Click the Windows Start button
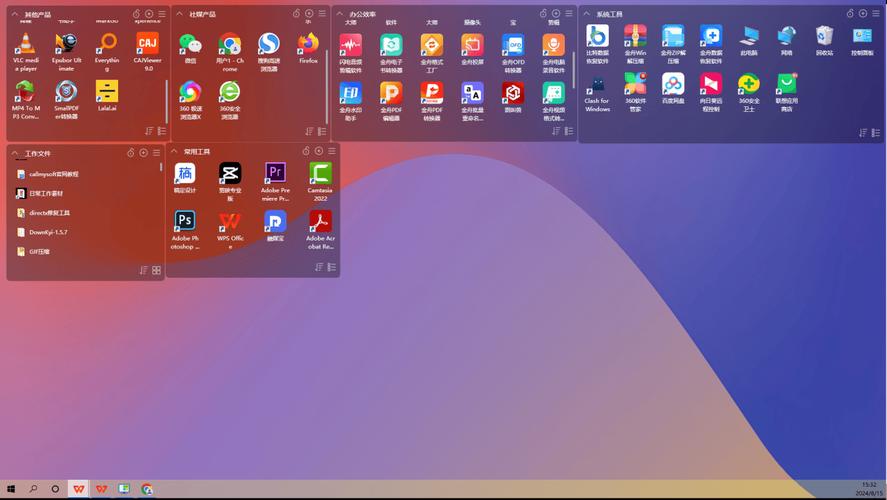The image size is (887, 500). (x=12, y=489)
